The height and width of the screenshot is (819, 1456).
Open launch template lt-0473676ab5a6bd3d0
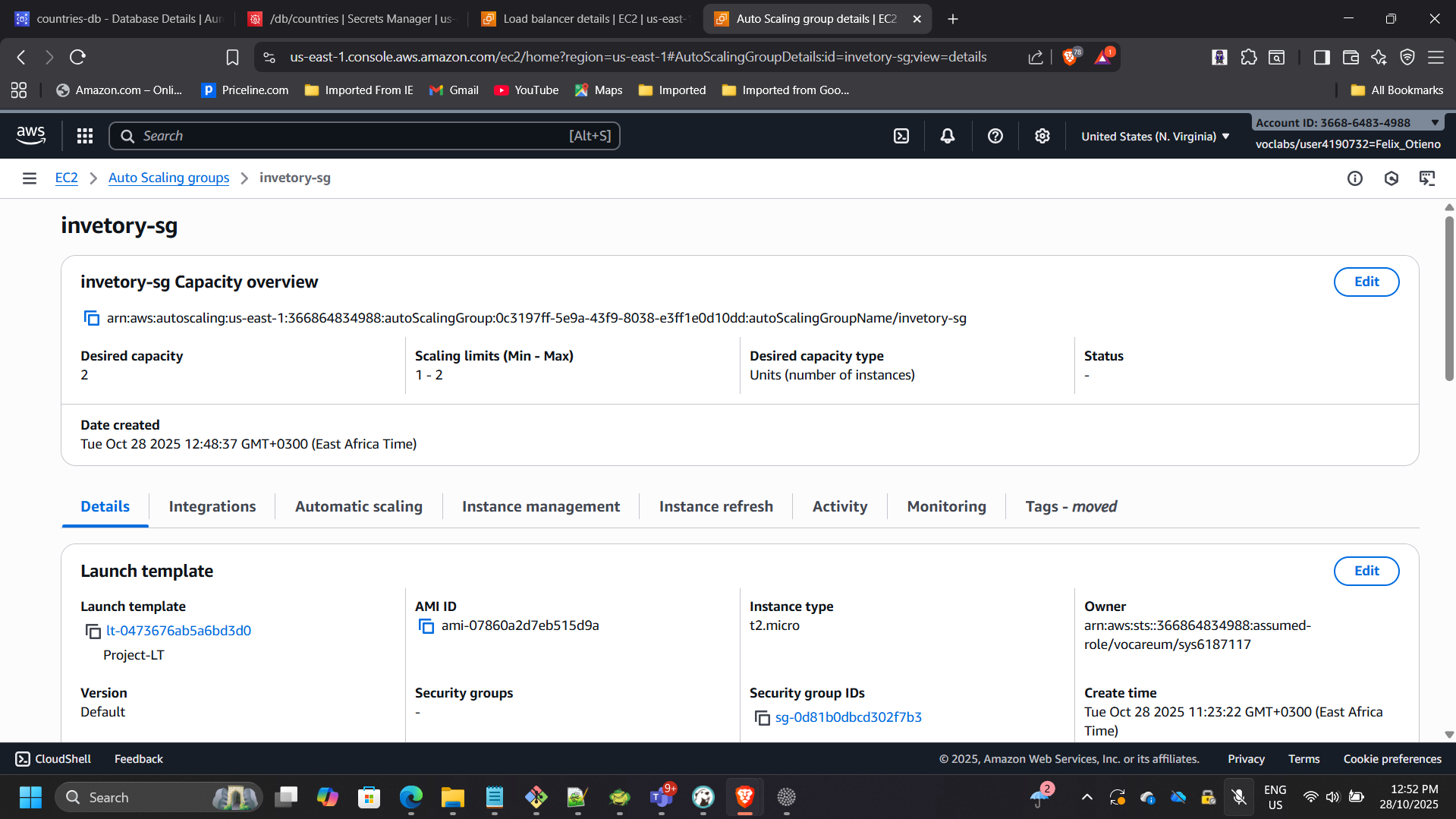[178, 630]
